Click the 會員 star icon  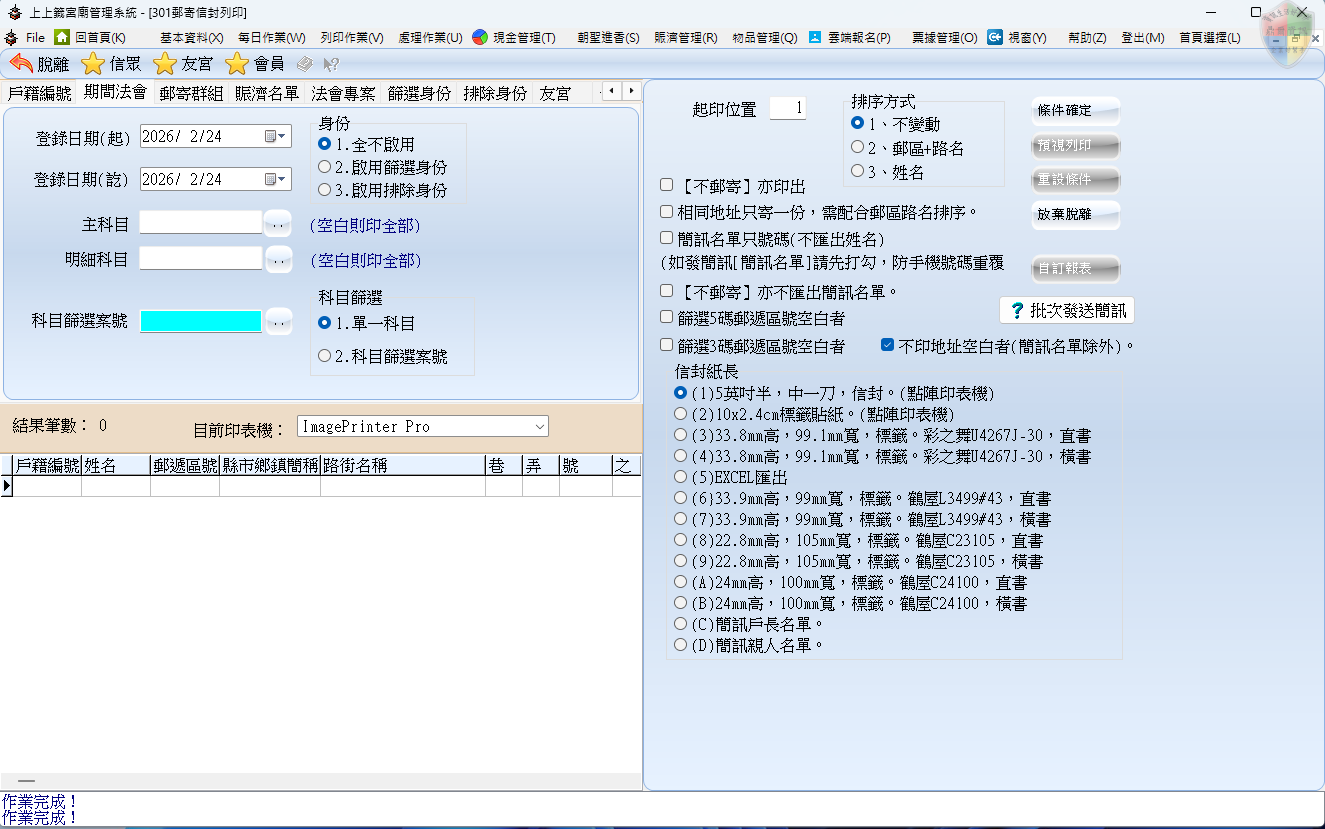[x=237, y=64]
